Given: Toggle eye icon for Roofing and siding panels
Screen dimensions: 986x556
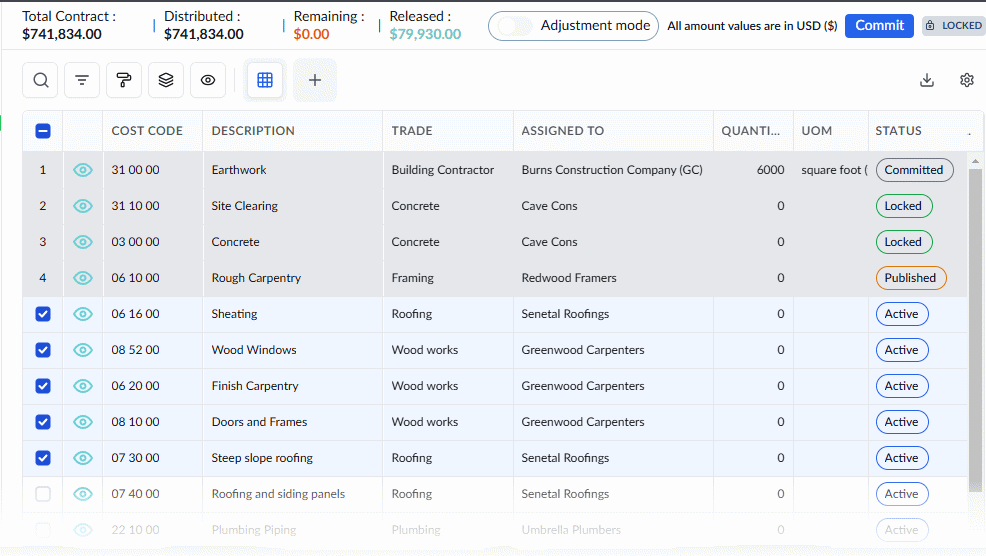Looking at the screenshot, I should (82, 494).
